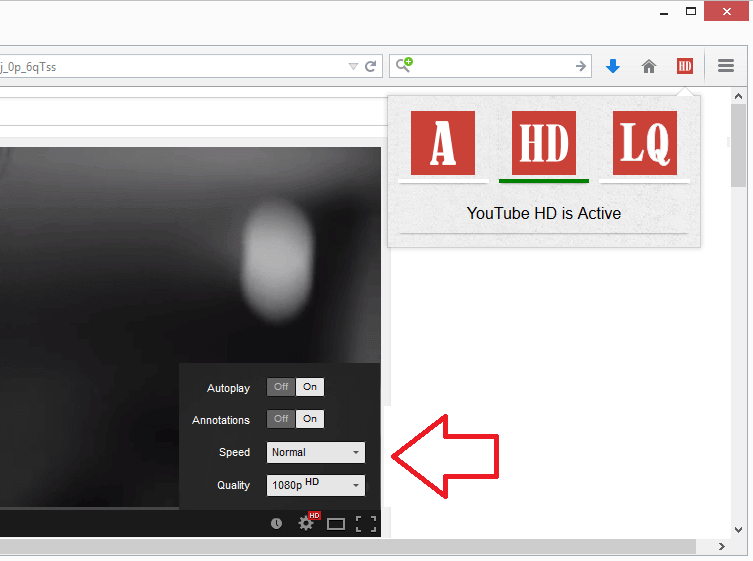Click the vertical scrollbar up arrow
Screen dimensions: 753x561
pos(739,96)
